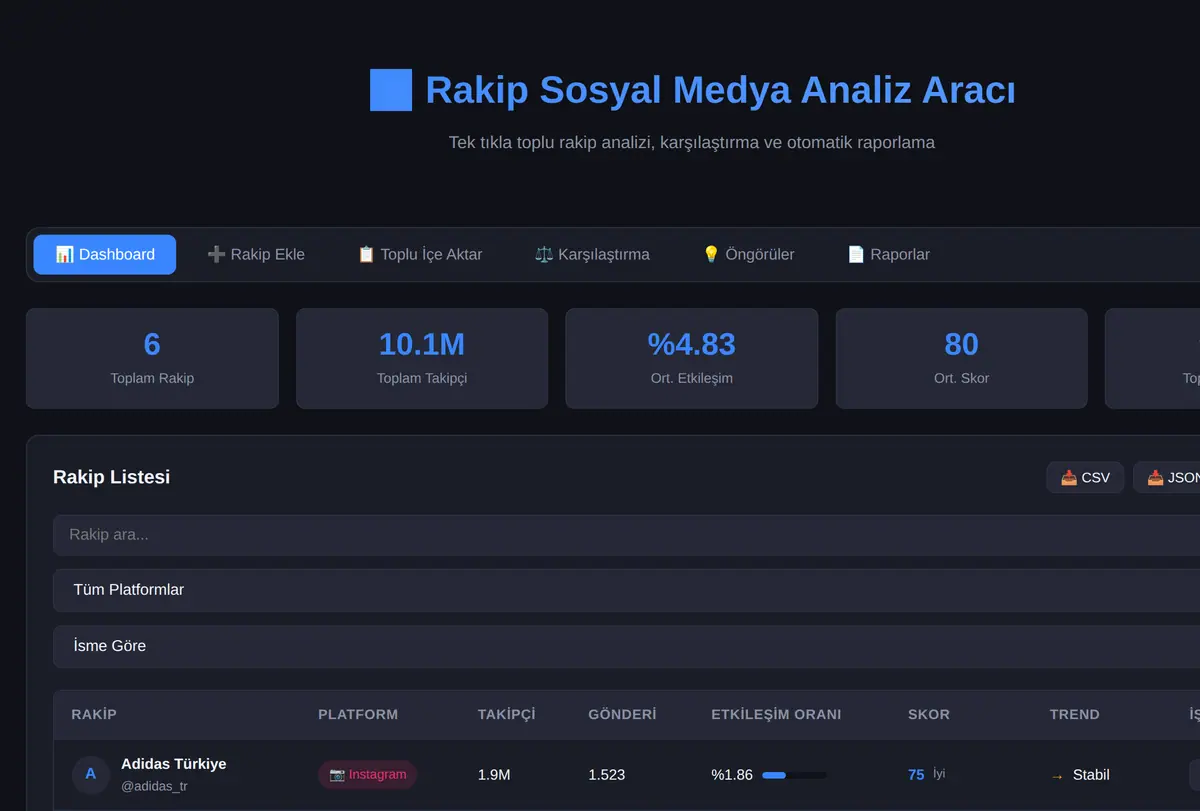Click the Adidas Türkiye avatar icon
1200x811 pixels.
pos(91,774)
